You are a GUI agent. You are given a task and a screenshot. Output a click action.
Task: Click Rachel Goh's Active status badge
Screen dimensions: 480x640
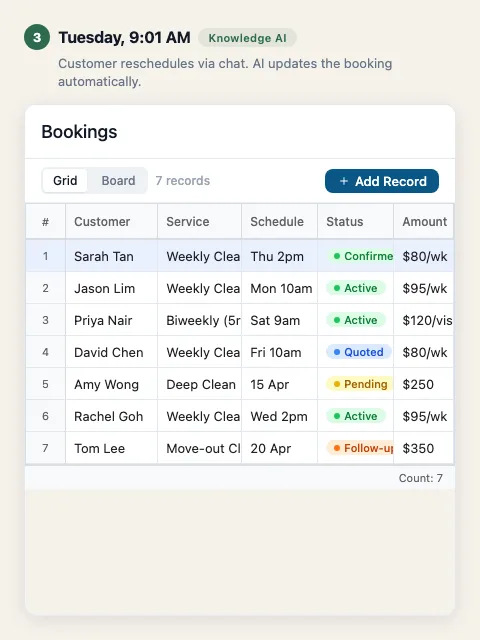(x=356, y=416)
